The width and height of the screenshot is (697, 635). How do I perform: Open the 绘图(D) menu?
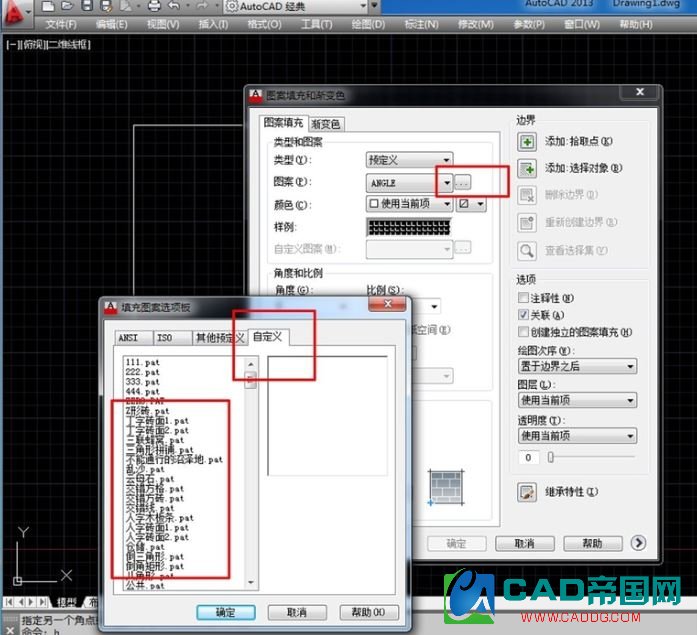click(369, 24)
